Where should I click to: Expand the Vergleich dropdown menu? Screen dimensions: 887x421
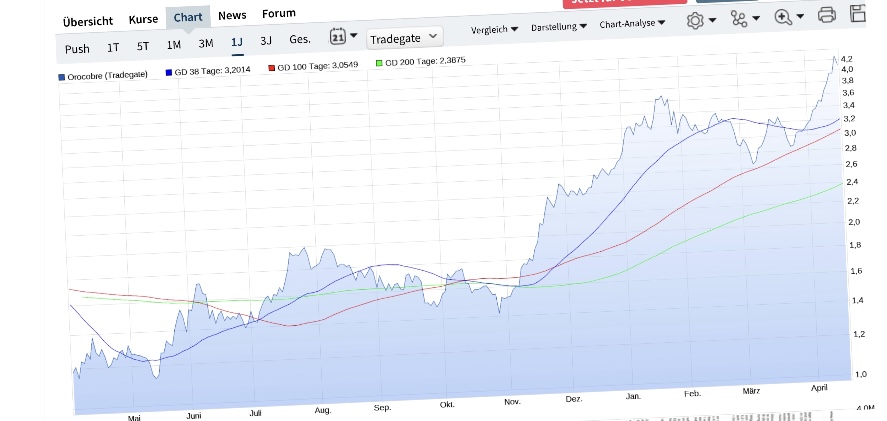(x=494, y=28)
